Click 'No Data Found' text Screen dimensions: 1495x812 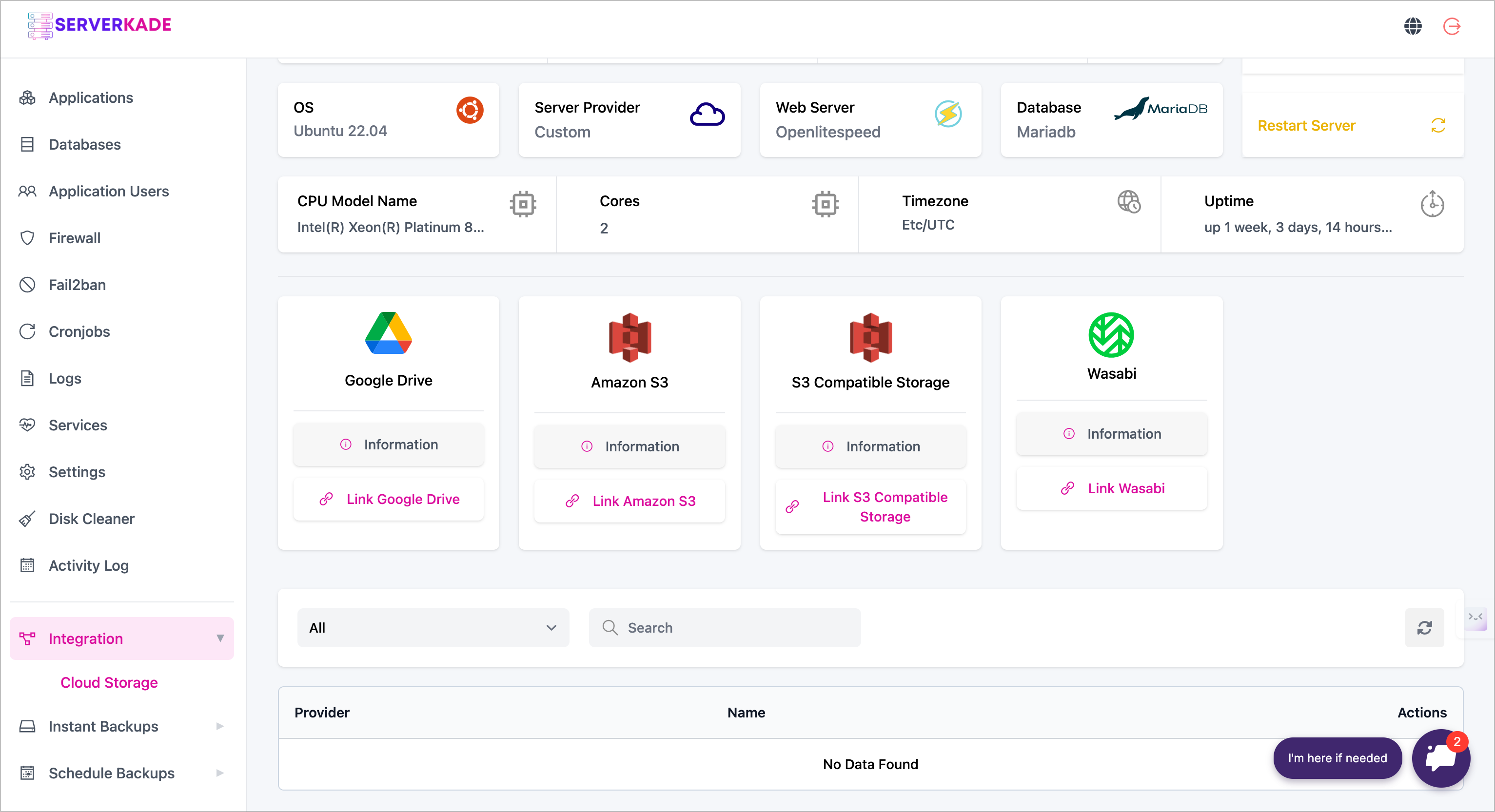pos(870,764)
